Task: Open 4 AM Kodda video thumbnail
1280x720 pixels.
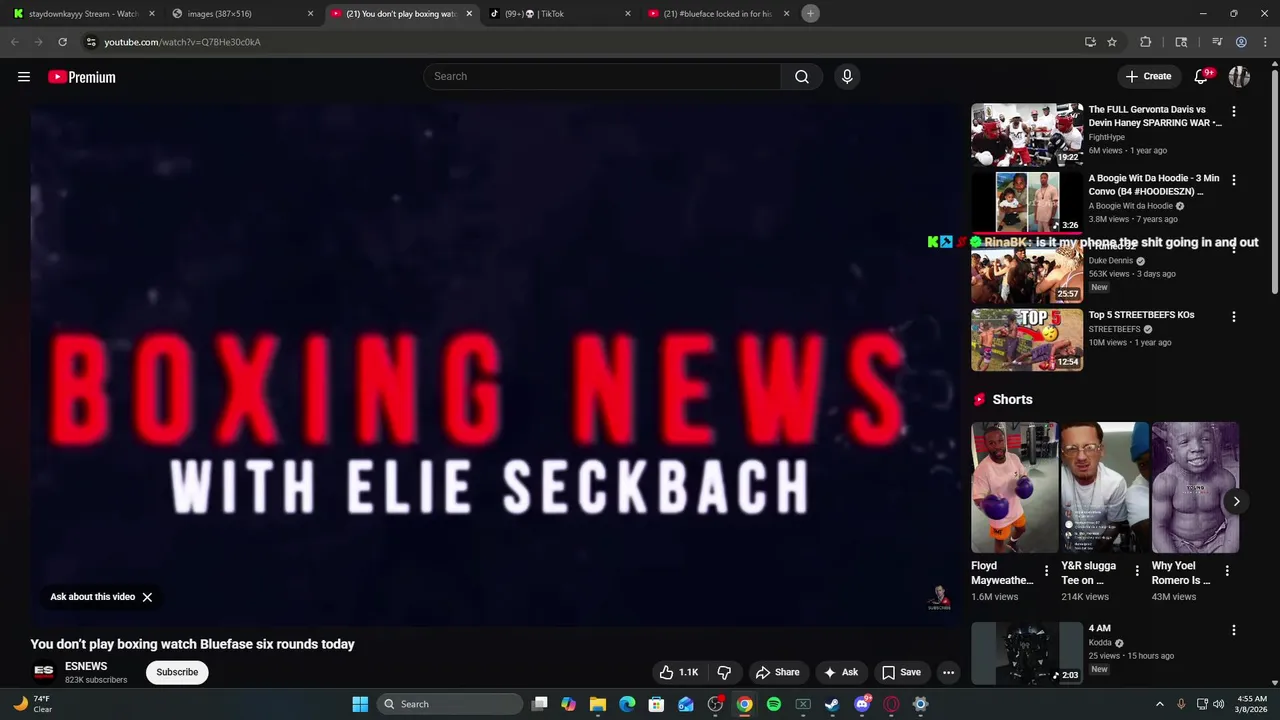Action: pyautogui.click(x=1027, y=654)
